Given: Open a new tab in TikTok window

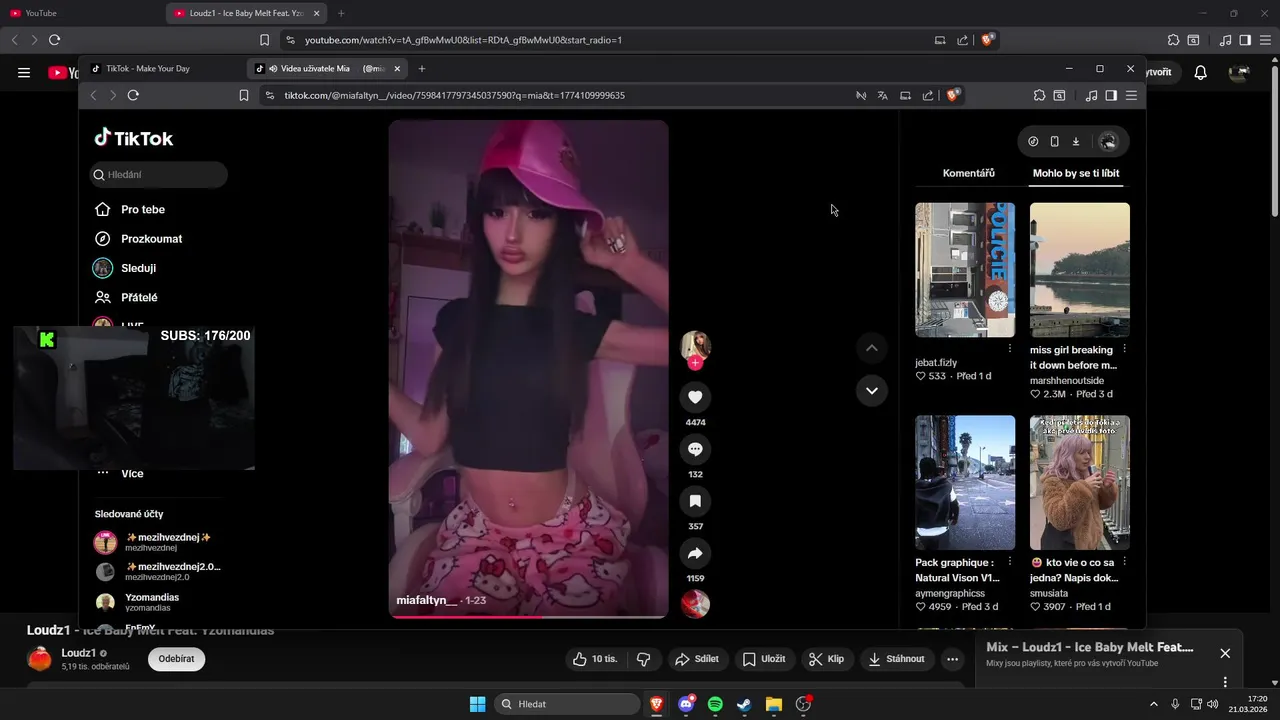Looking at the screenshot, I should pos(422,69).
